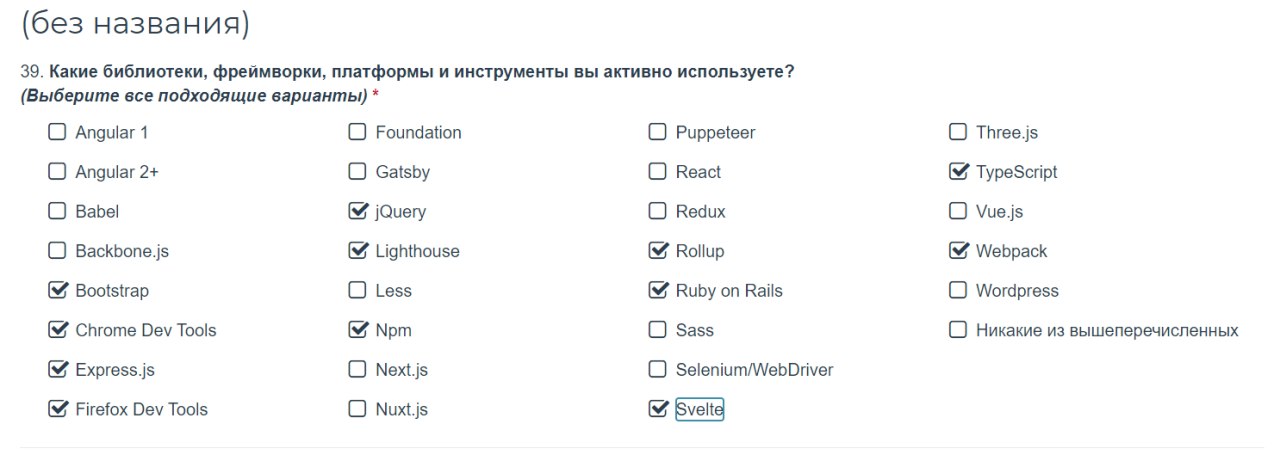Check the Foundation checkbox
The width and height of the screenshot is (1280, 461).
(357, 132)
